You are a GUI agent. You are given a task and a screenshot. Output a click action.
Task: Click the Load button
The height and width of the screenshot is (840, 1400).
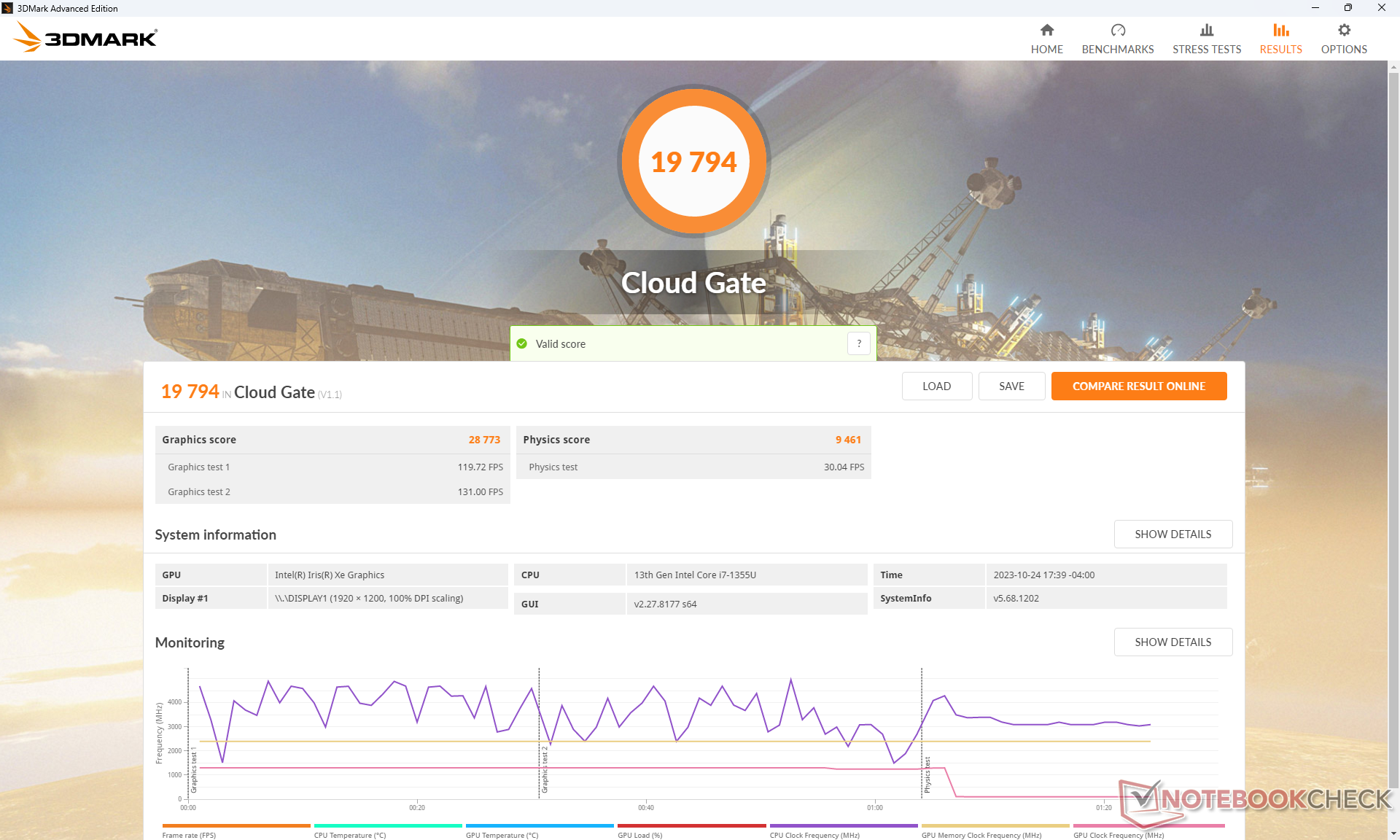coord(936,386)
